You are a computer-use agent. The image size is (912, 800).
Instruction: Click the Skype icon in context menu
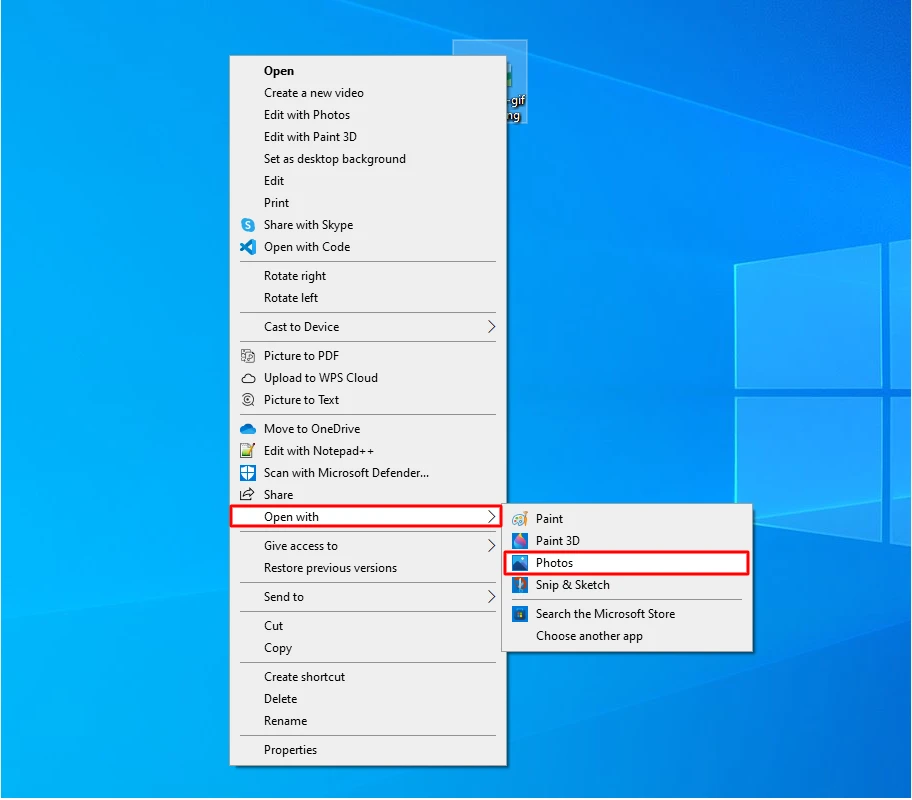coord(248,225)
